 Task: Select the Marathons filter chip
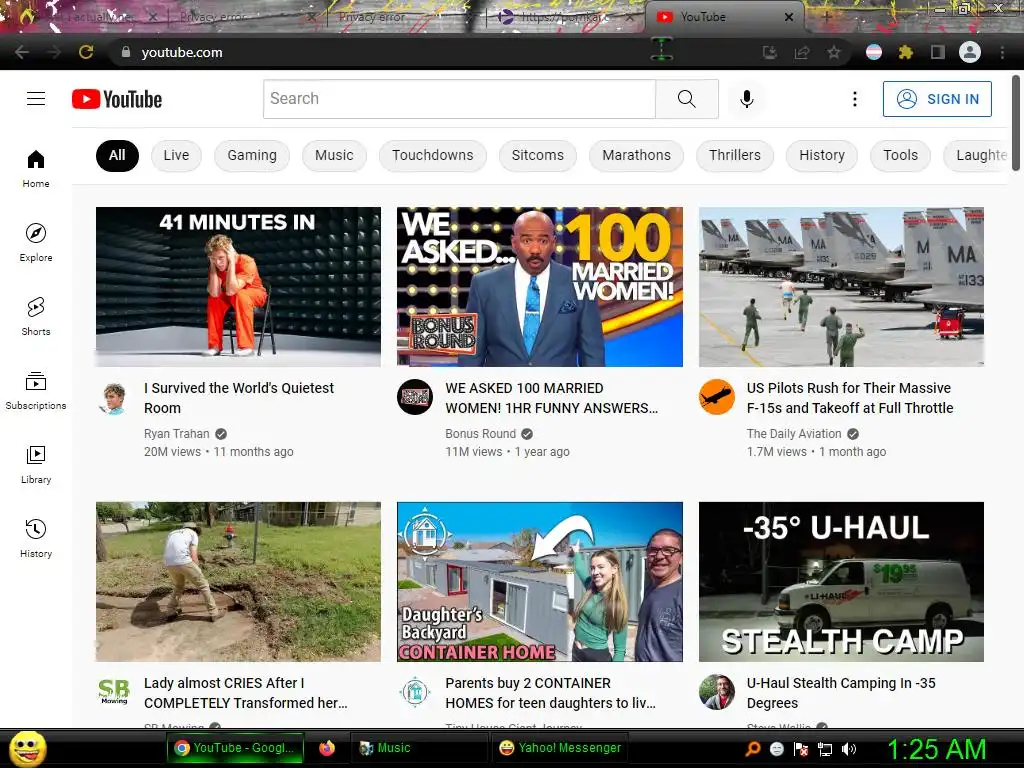(636, 155)
